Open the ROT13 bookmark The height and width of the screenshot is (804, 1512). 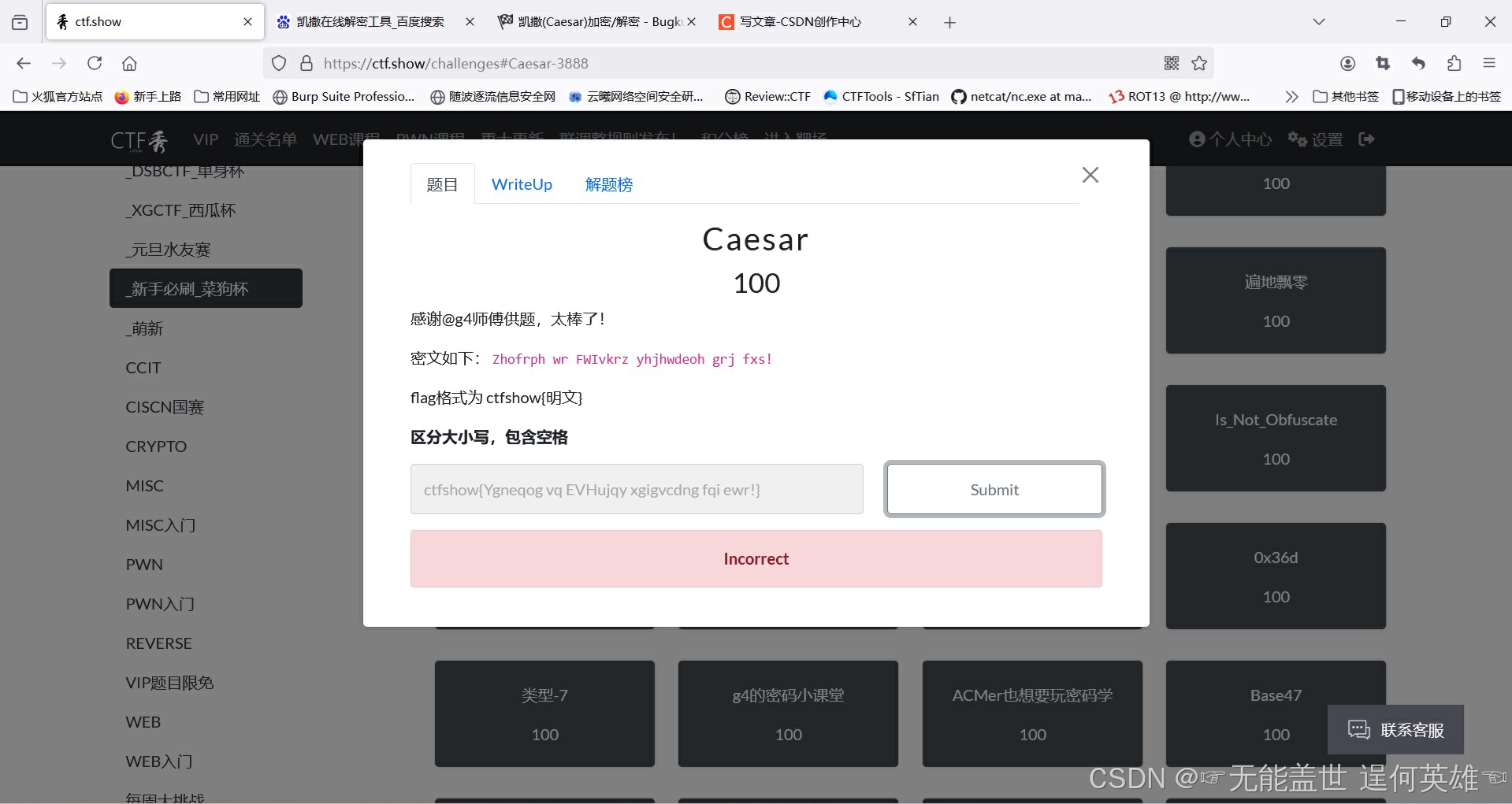[x=1179, y=96]
